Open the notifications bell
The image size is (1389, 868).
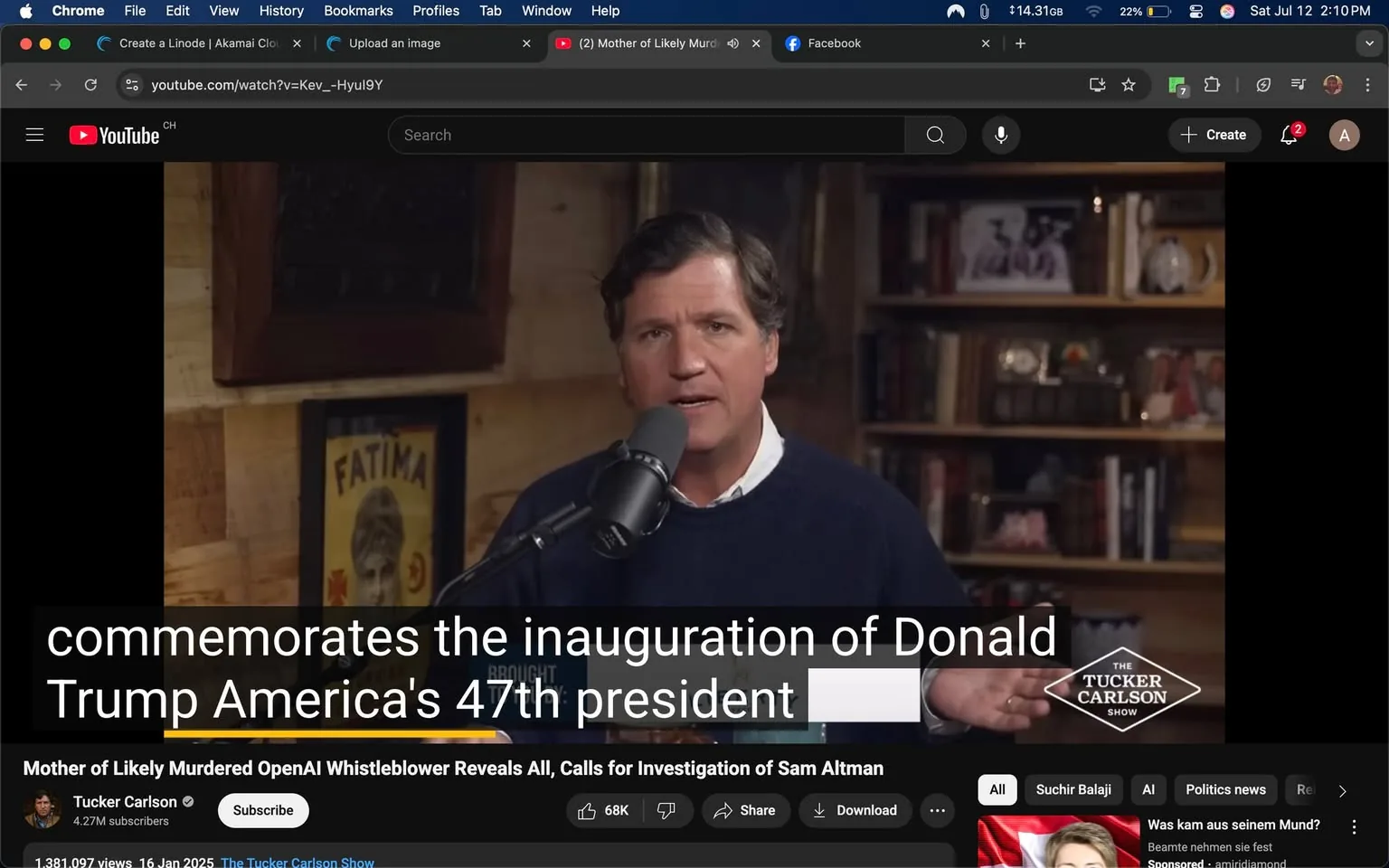click(x=1290, y=135)
